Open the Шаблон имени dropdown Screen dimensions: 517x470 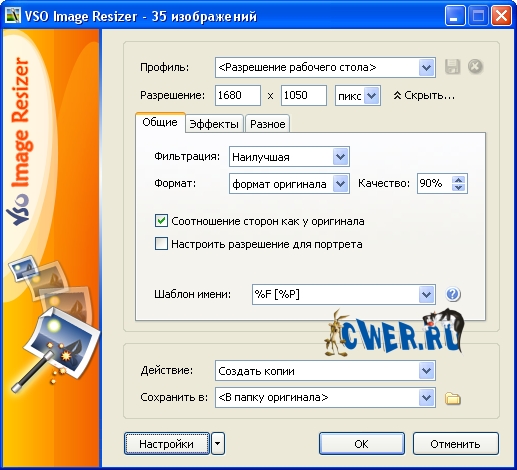click(x=426, y=294)
